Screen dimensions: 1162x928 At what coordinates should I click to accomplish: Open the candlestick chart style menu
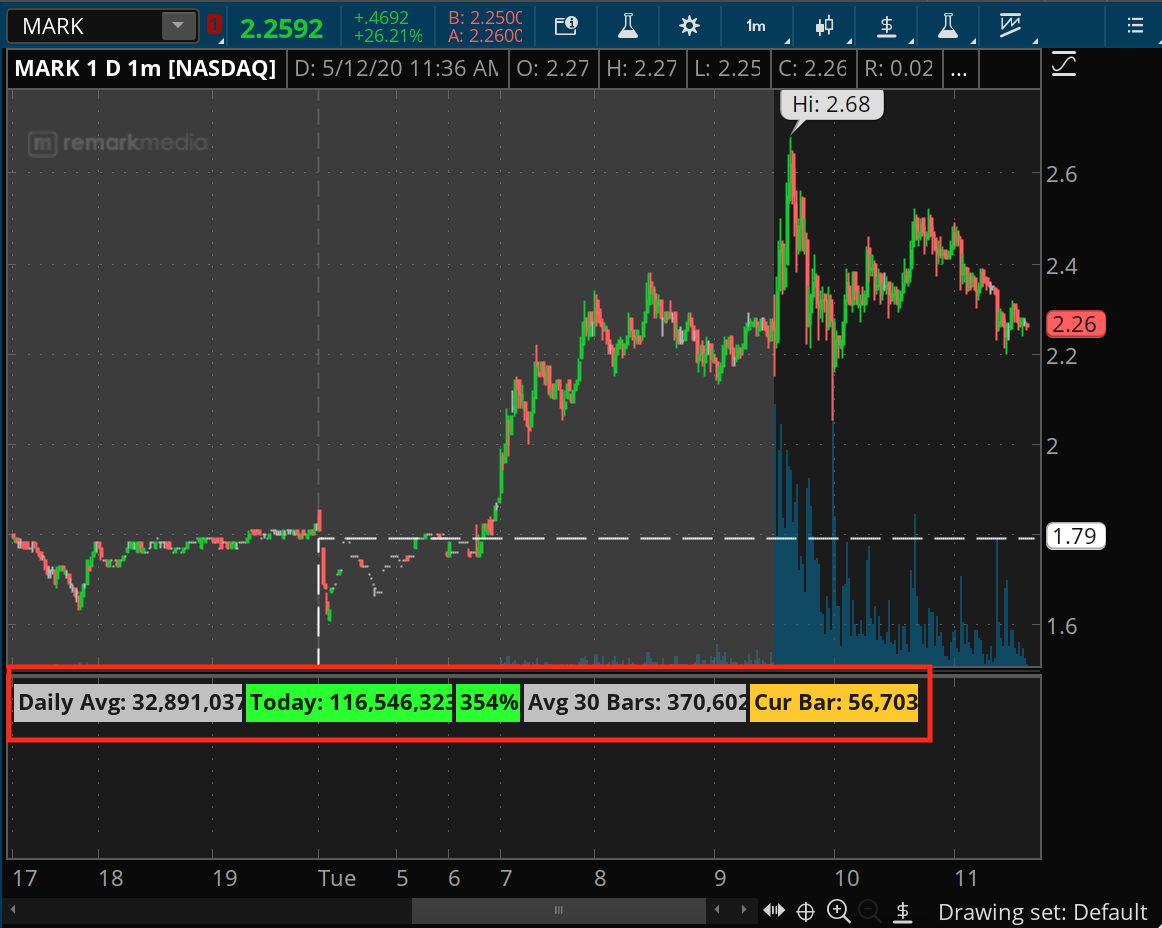point(824,26)
